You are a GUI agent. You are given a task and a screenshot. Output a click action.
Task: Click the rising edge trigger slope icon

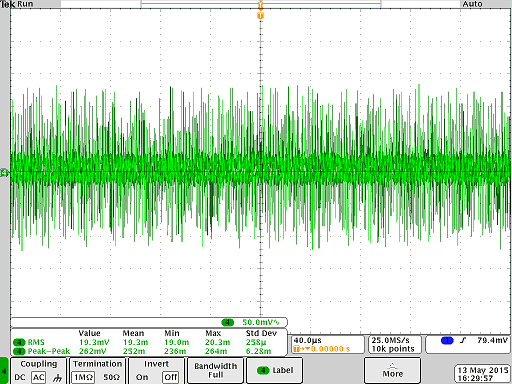click(x=463, y=340)
